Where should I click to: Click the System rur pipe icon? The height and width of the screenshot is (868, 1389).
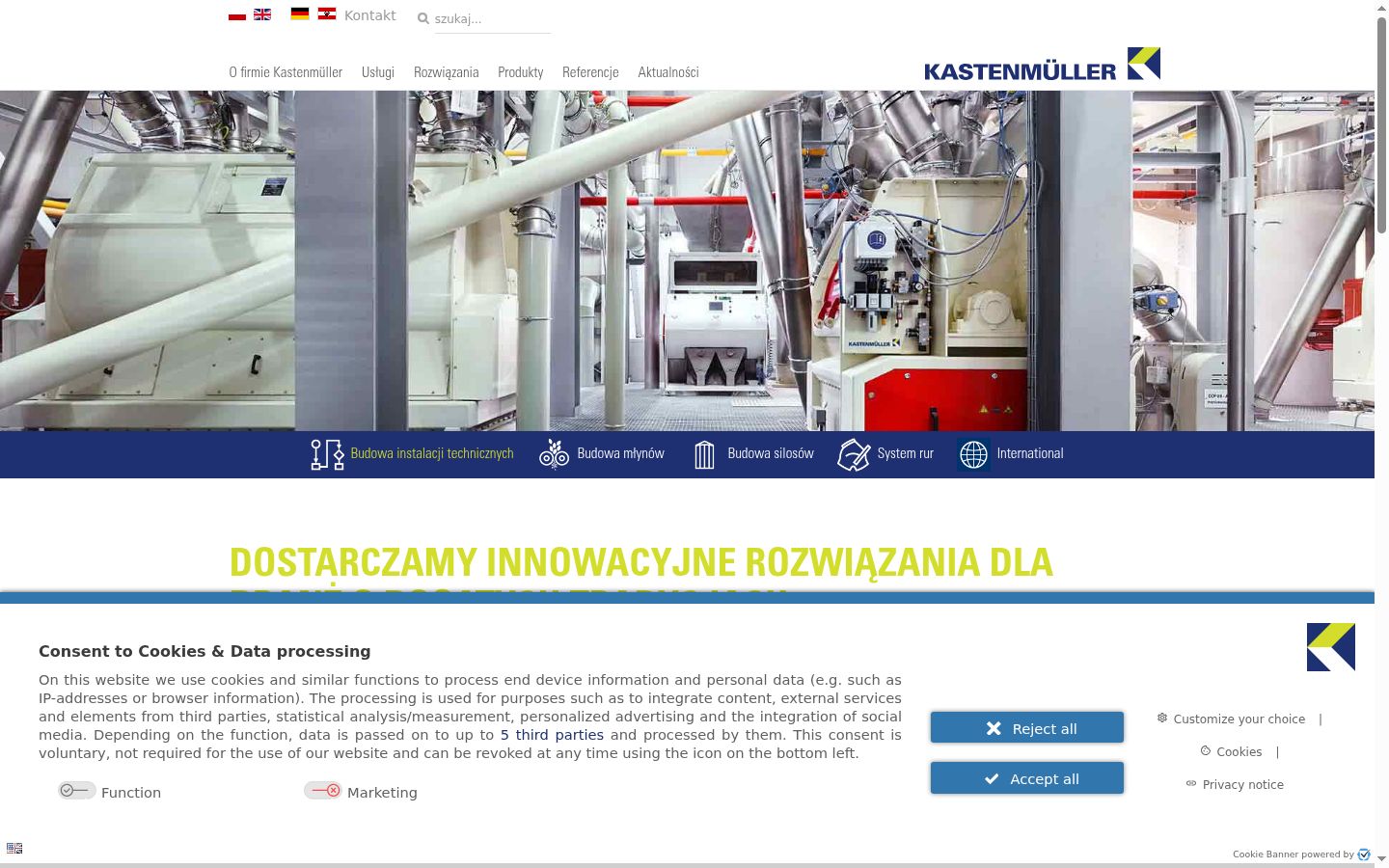(x=855, y=454)
